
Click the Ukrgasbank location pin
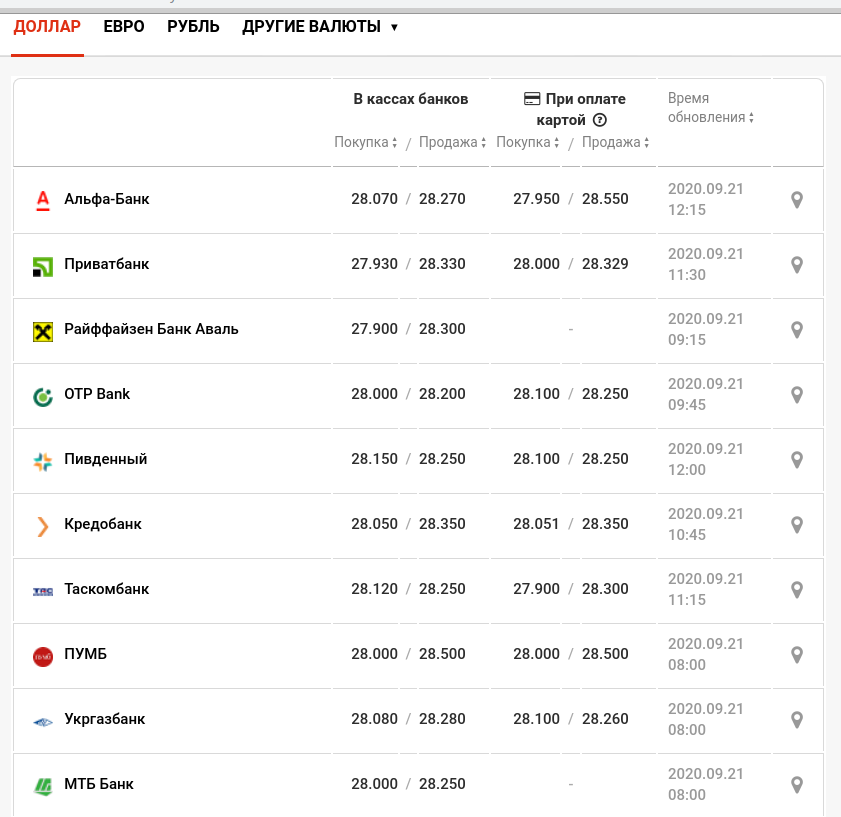pos(797,720)
